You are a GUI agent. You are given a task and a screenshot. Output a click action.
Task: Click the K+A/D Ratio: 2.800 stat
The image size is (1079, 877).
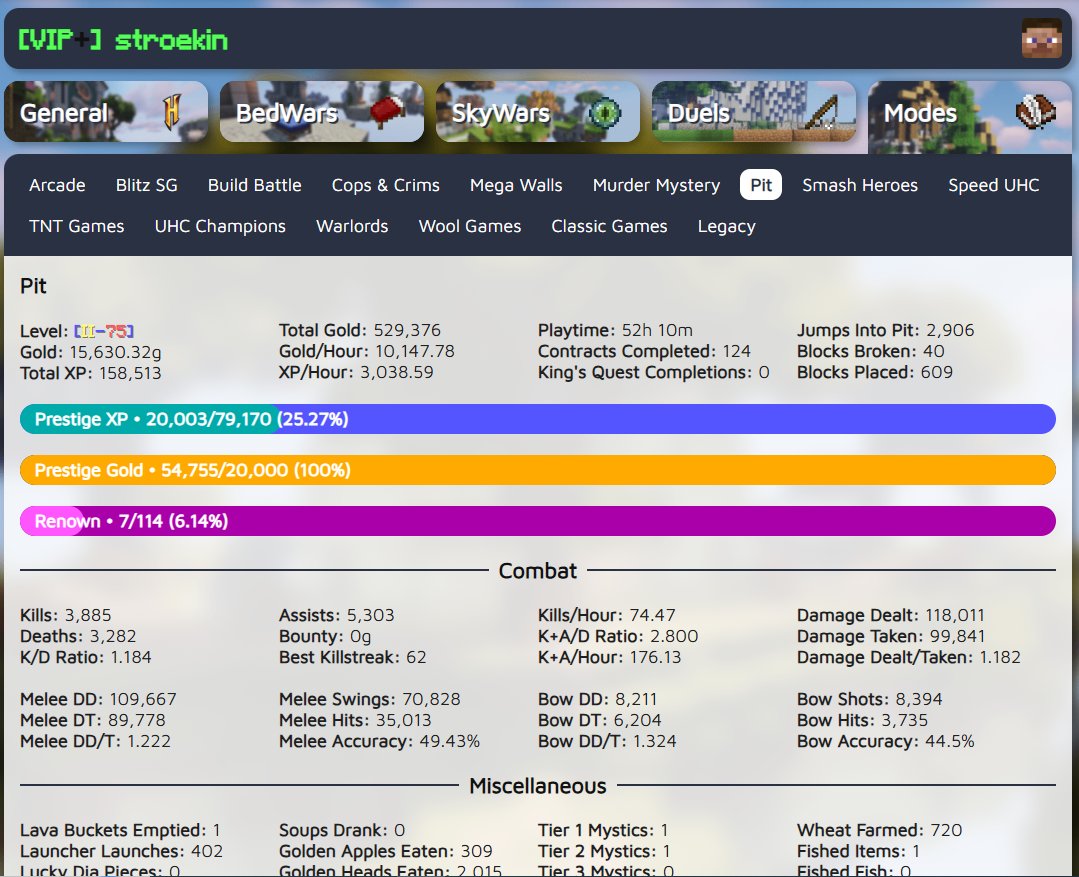click(x=618, y=636)
